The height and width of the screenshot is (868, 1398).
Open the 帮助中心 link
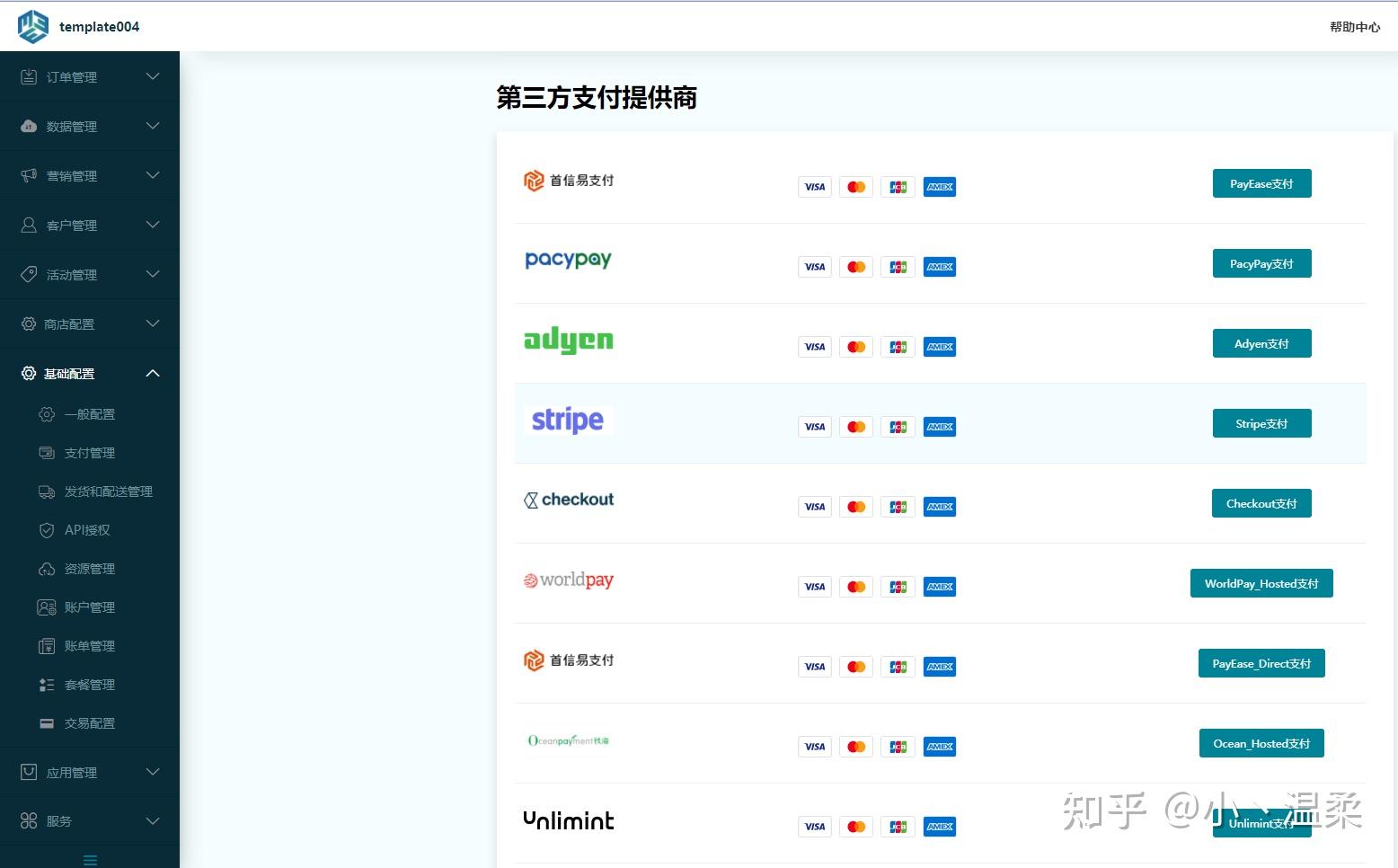tap(1355, 27)
